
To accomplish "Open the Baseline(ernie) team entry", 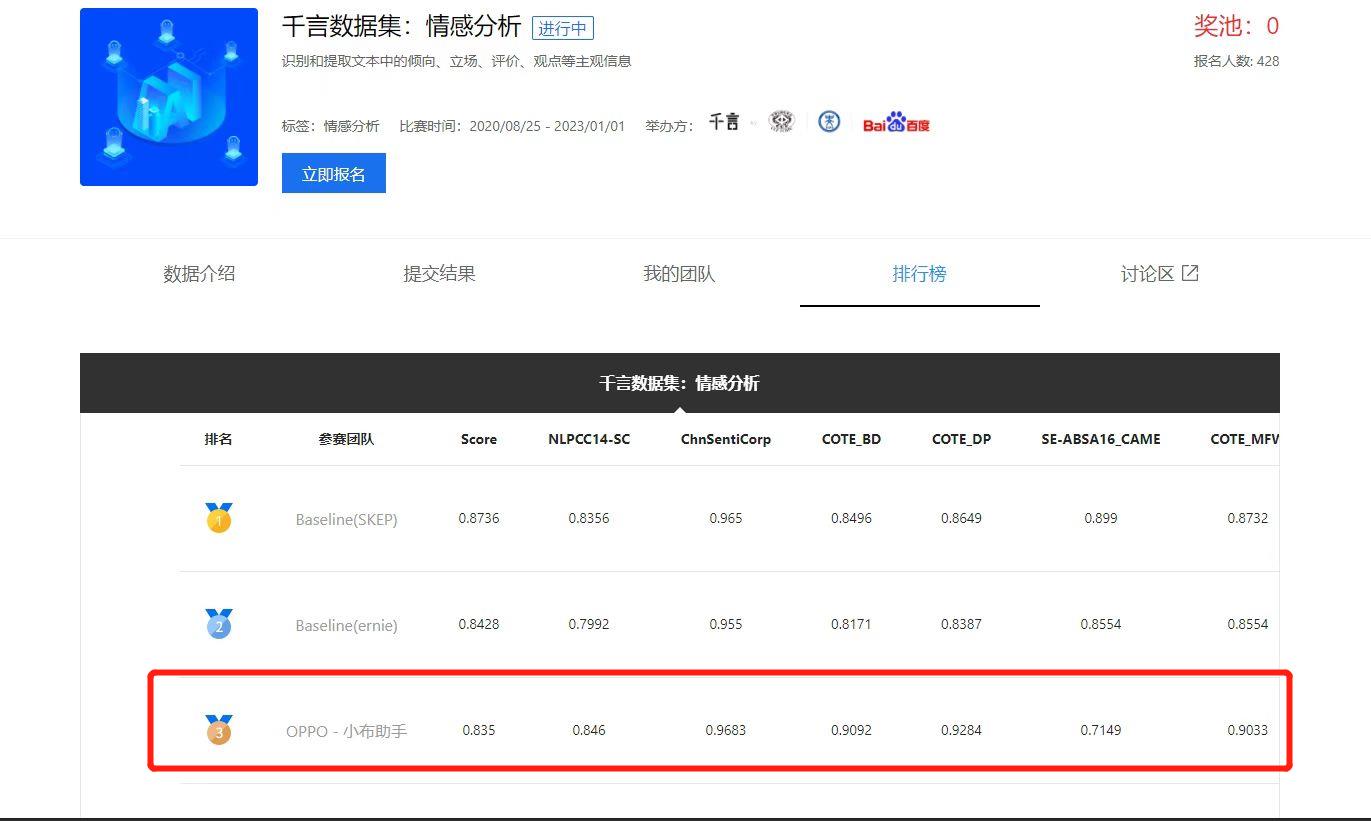I will tap(346, 625).
